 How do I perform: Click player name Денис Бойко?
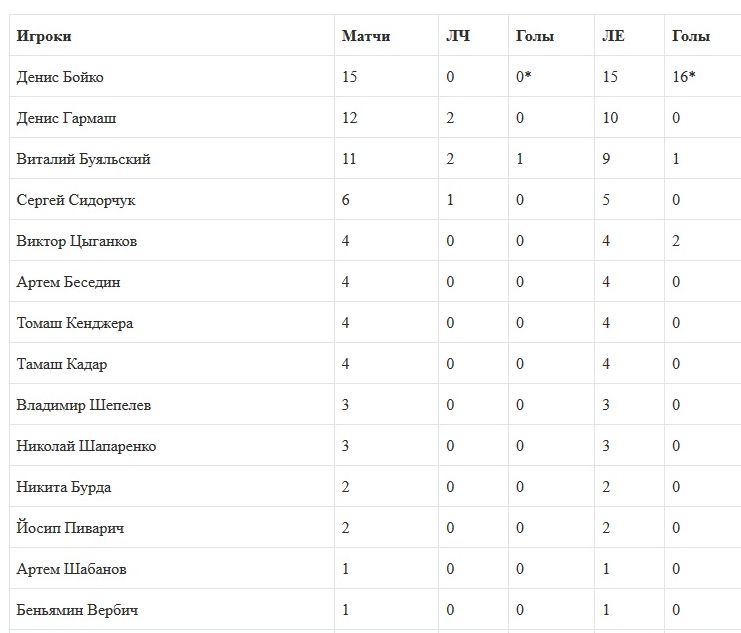pos(60,77)
